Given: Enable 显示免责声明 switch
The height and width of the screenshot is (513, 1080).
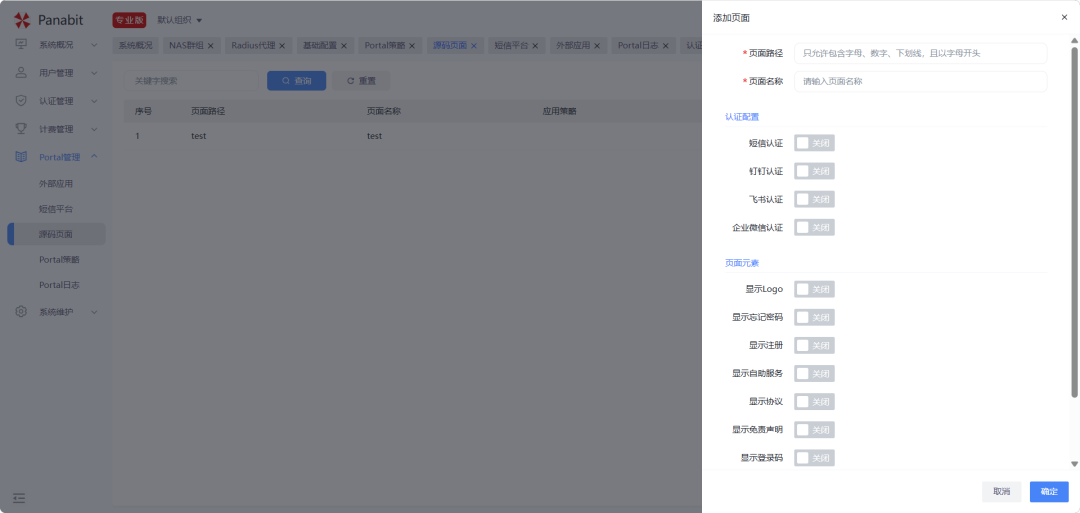Looking at the screenshot, I should (814, 430).
